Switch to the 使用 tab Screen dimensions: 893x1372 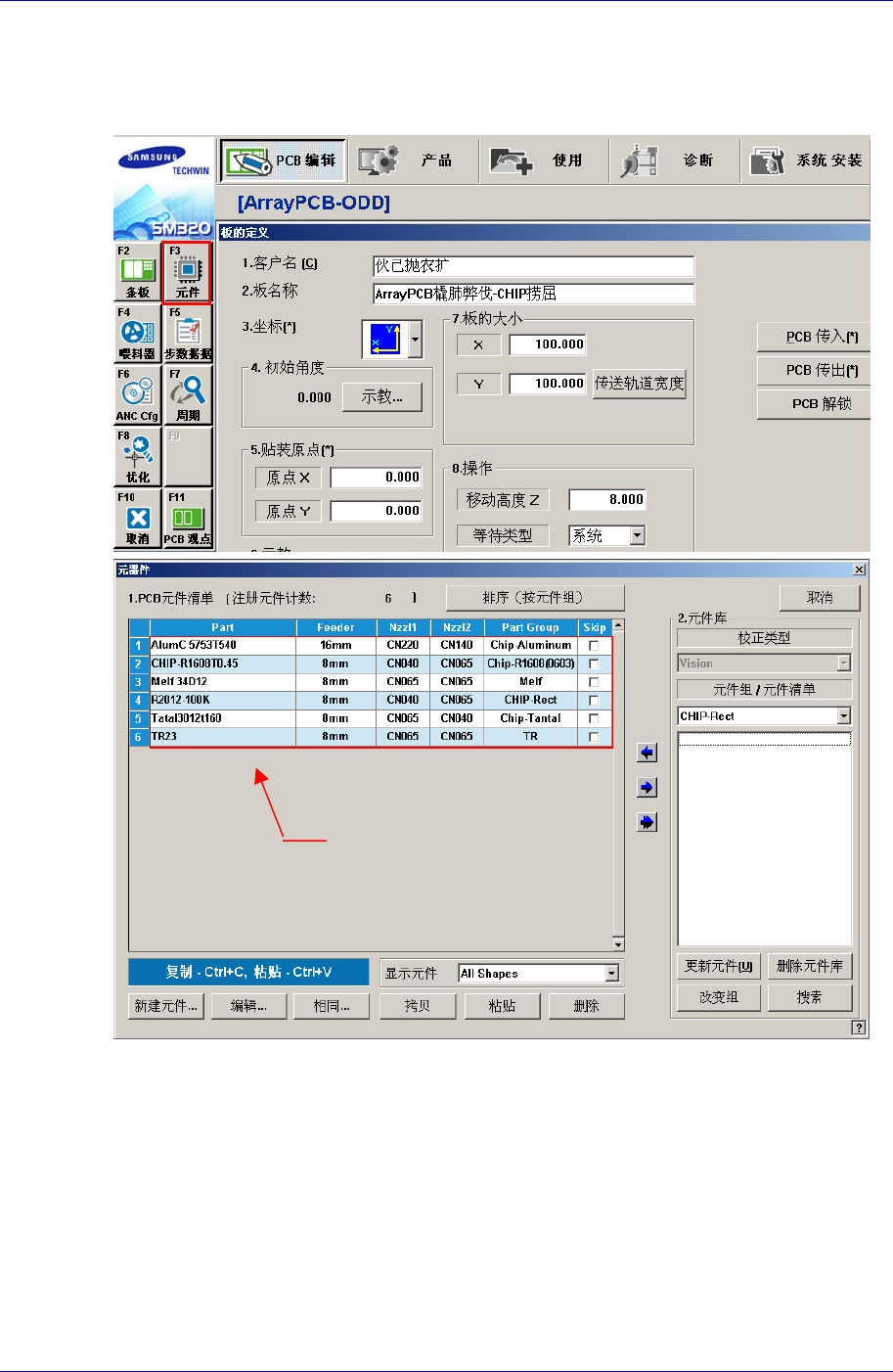(x=544, y=160)
